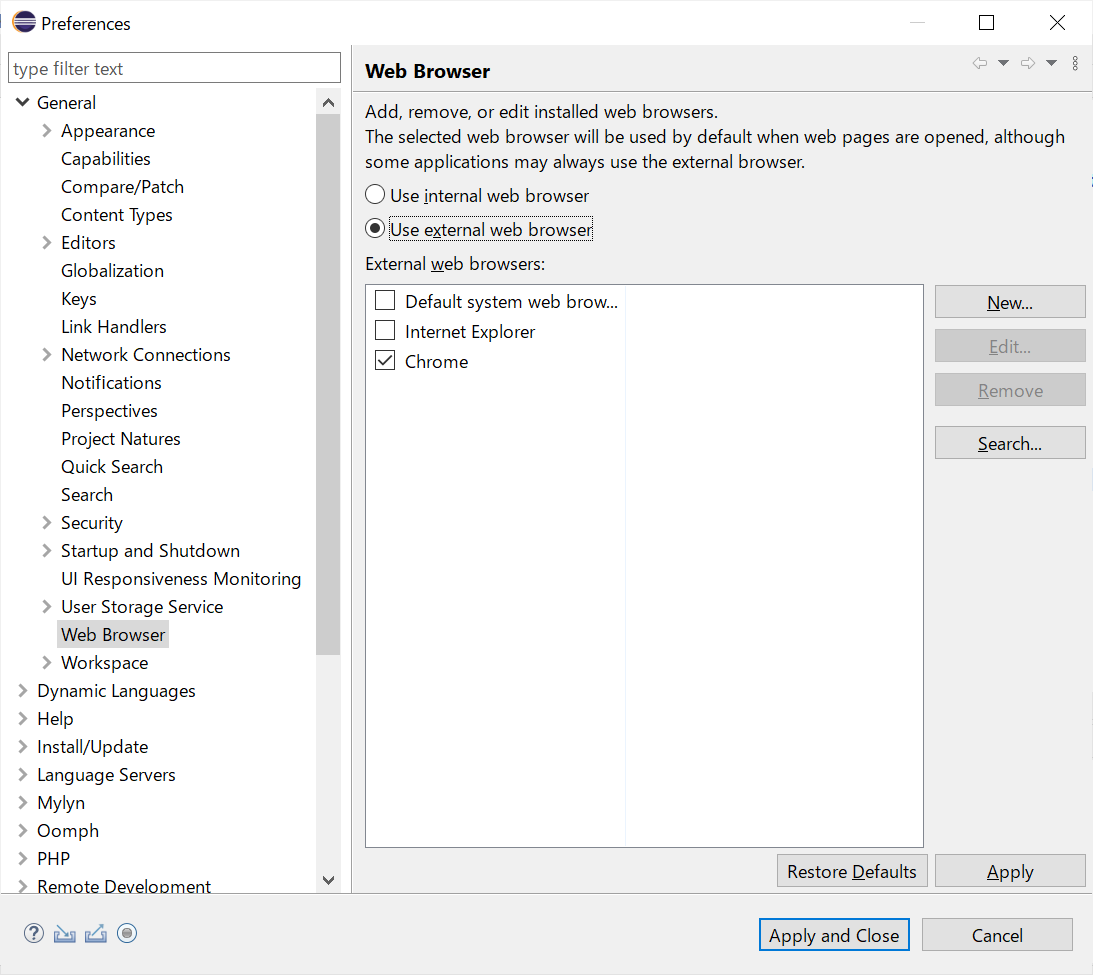Screen dimensions: 1093x975
Task: Maximize the Preferences window
Action: (x=986, y=22)
